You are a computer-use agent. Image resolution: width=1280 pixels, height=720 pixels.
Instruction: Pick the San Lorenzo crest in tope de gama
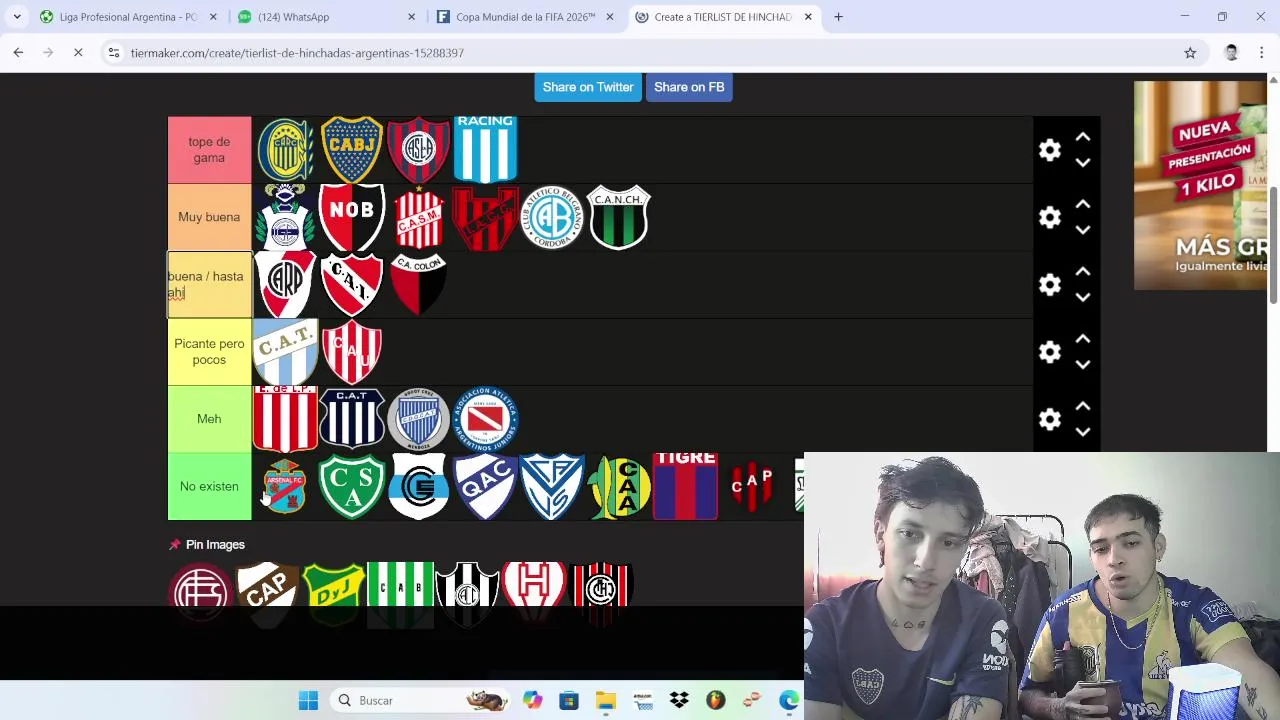pos(418,150)
